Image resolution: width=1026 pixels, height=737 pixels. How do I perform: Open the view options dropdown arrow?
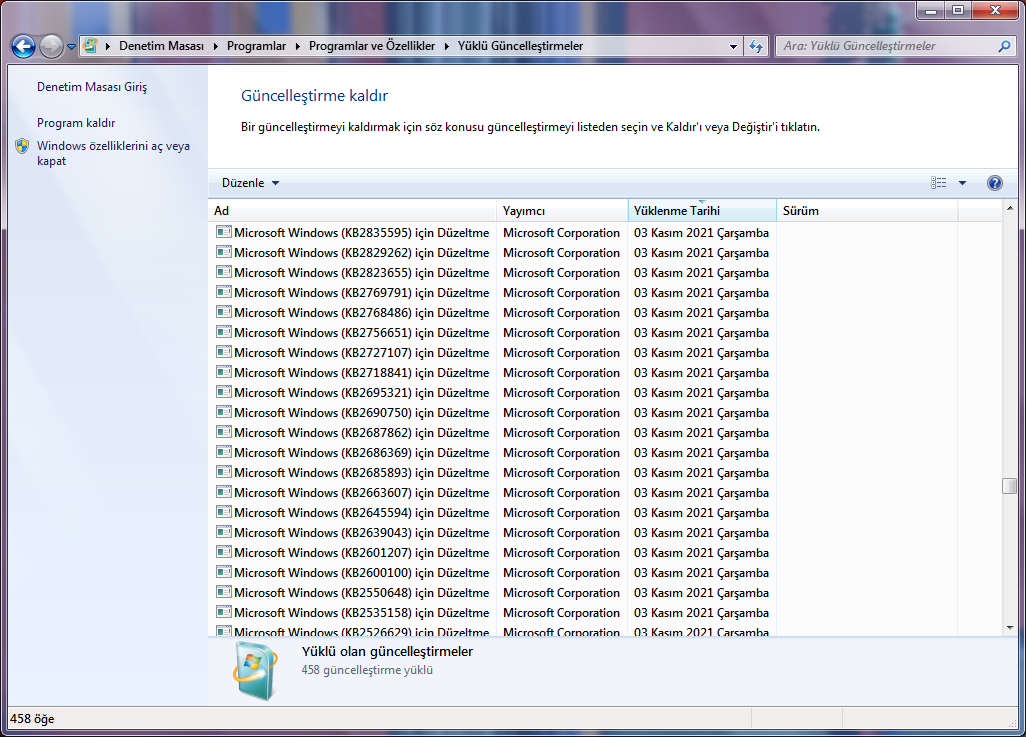[x=963, y=183]
